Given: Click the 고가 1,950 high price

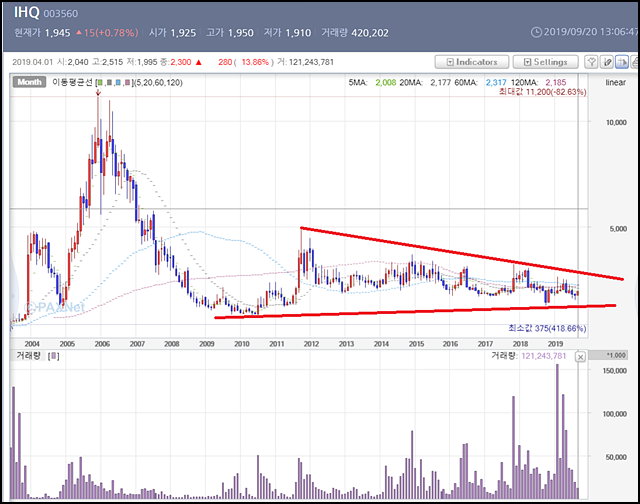Looking at the screenshot, I should [x=230, y=33].
